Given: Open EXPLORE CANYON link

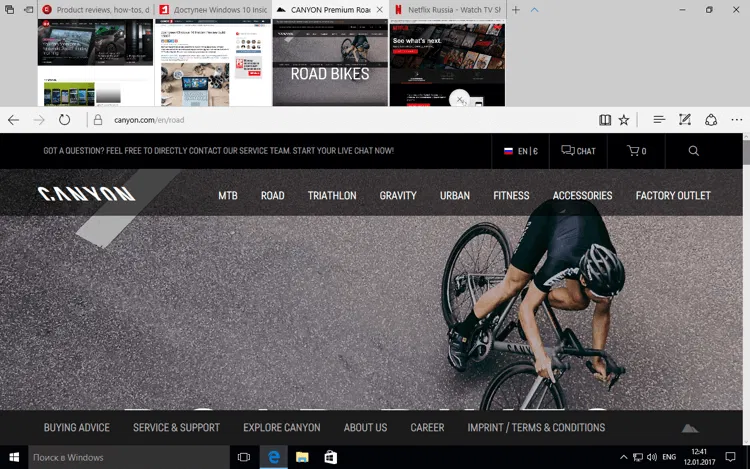Looking at the screenshot, I should click(282, 427).
